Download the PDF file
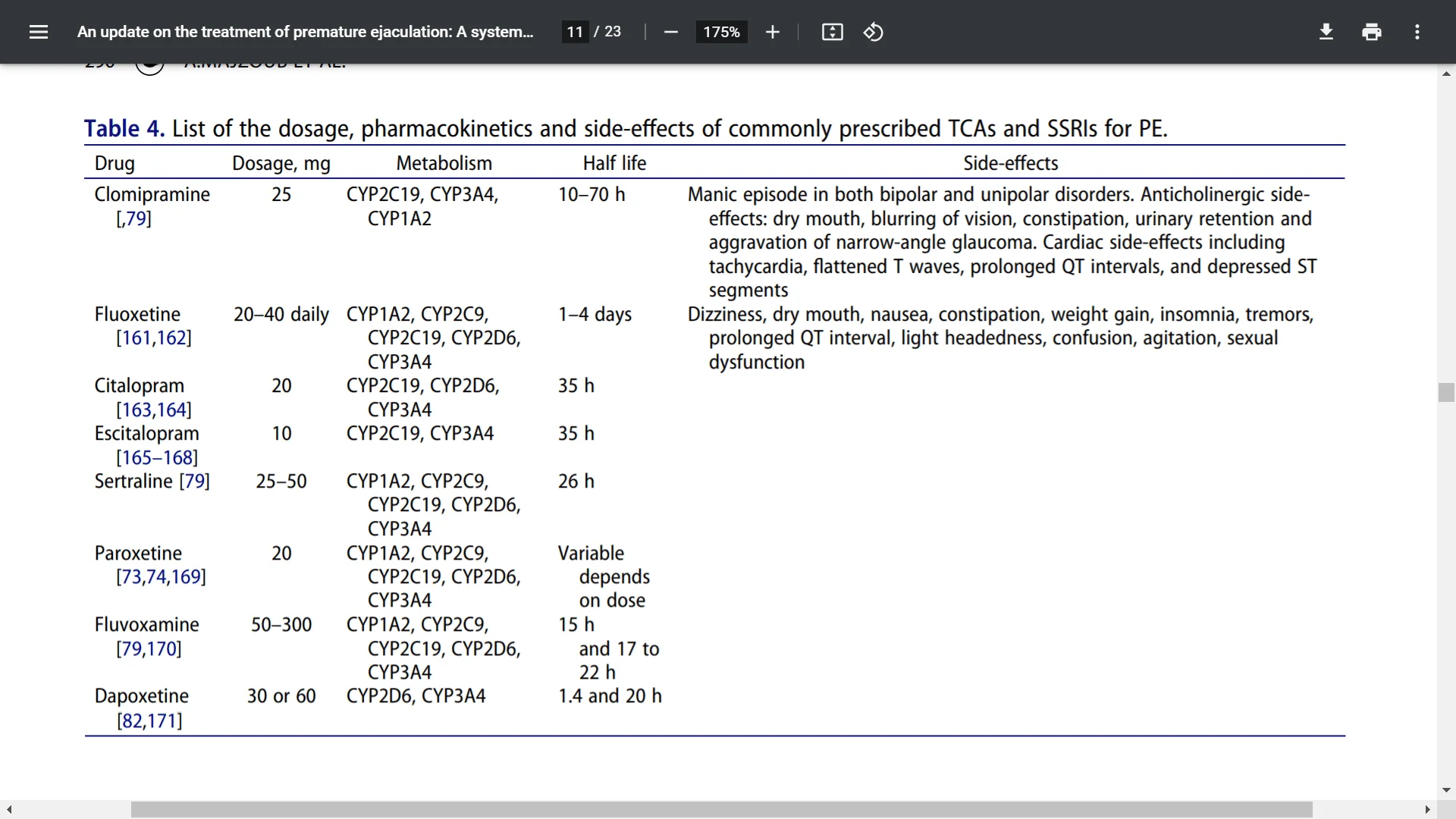1456x819 pixels. click(x=1326, y=32)
